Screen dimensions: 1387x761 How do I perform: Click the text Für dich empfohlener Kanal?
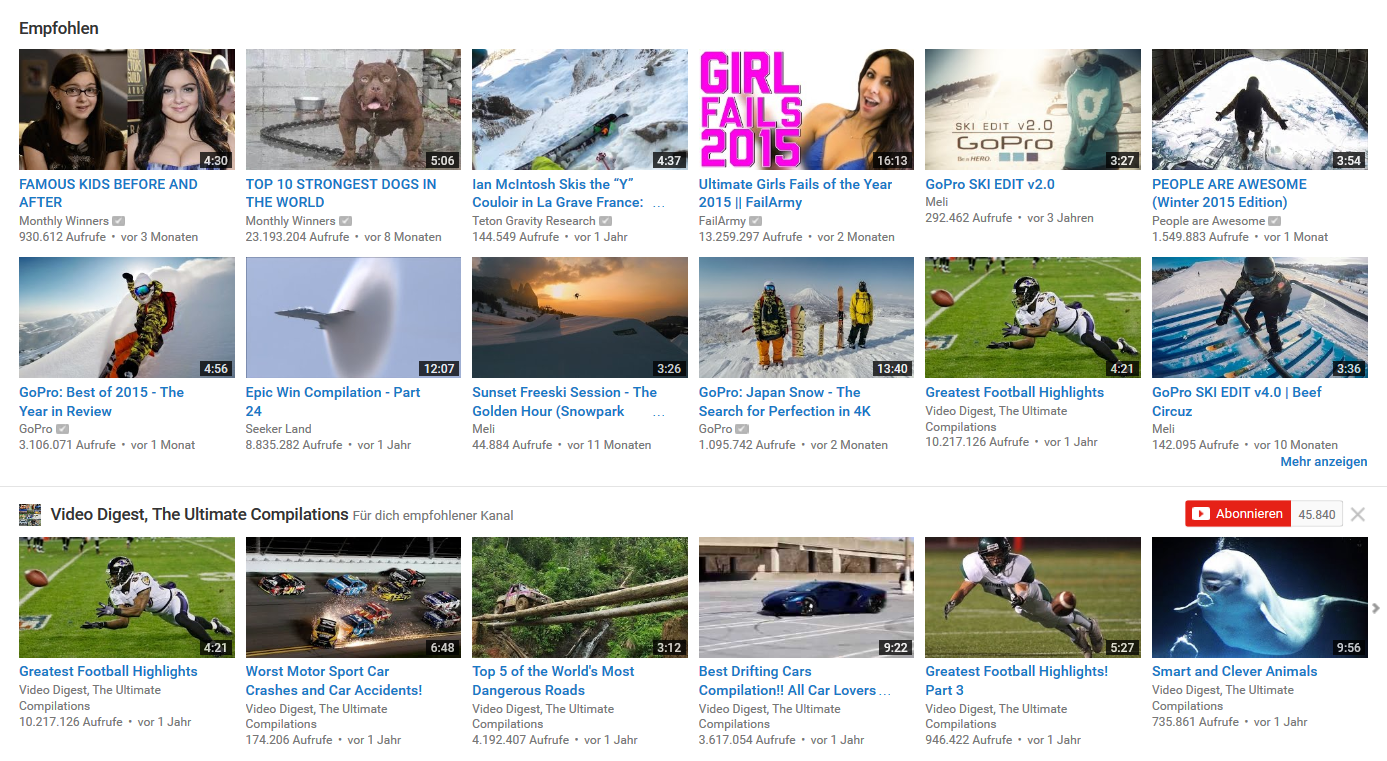click(x=433, y=516)
